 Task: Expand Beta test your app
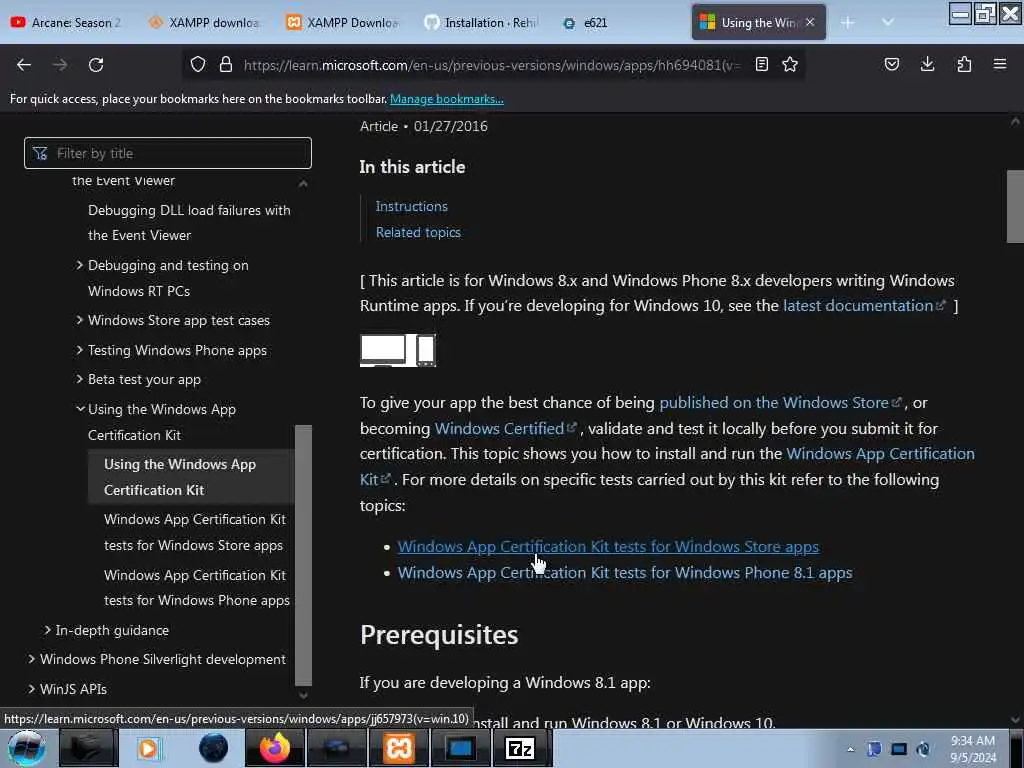tap(79, 379)
